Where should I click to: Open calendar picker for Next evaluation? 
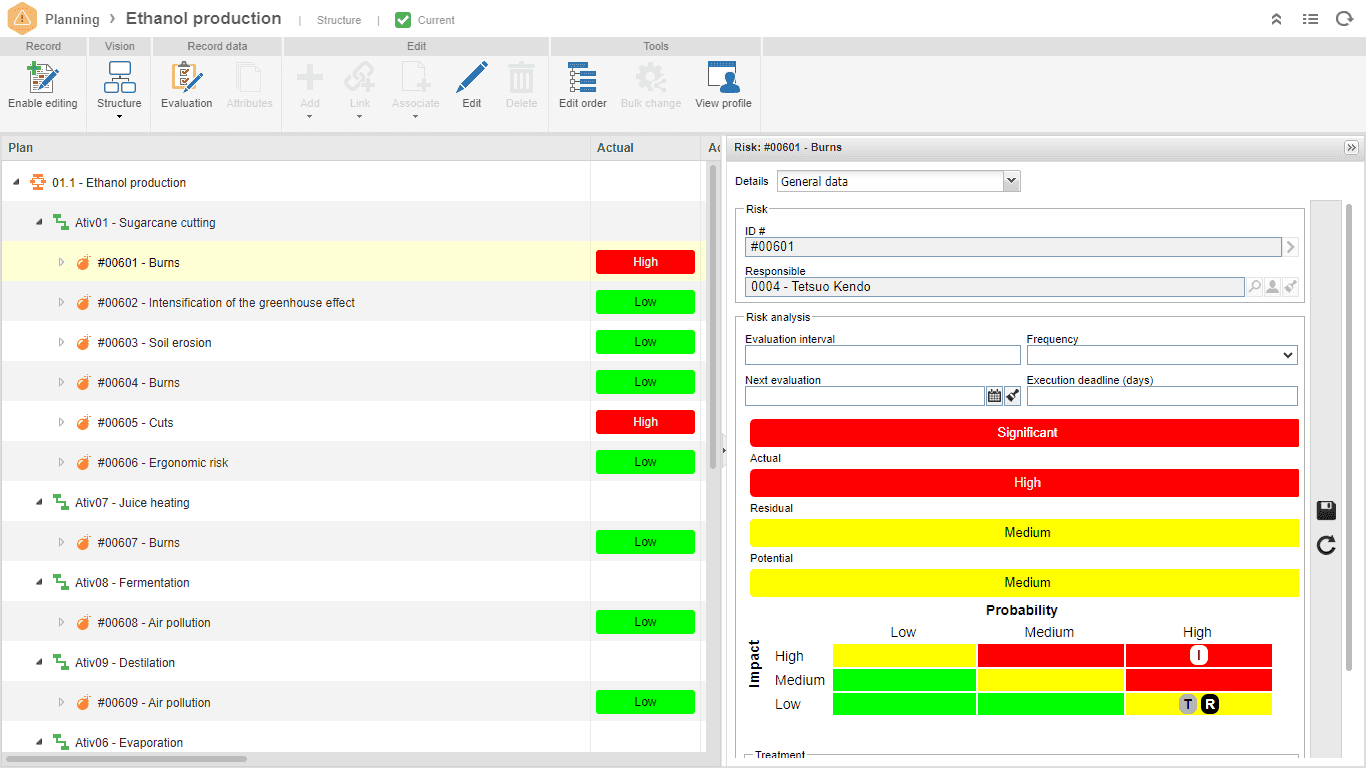coord(994,396)
